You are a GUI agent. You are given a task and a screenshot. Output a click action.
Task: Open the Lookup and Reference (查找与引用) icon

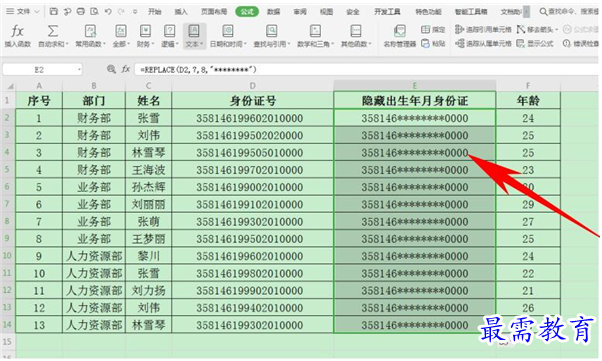tap(271, 31)
